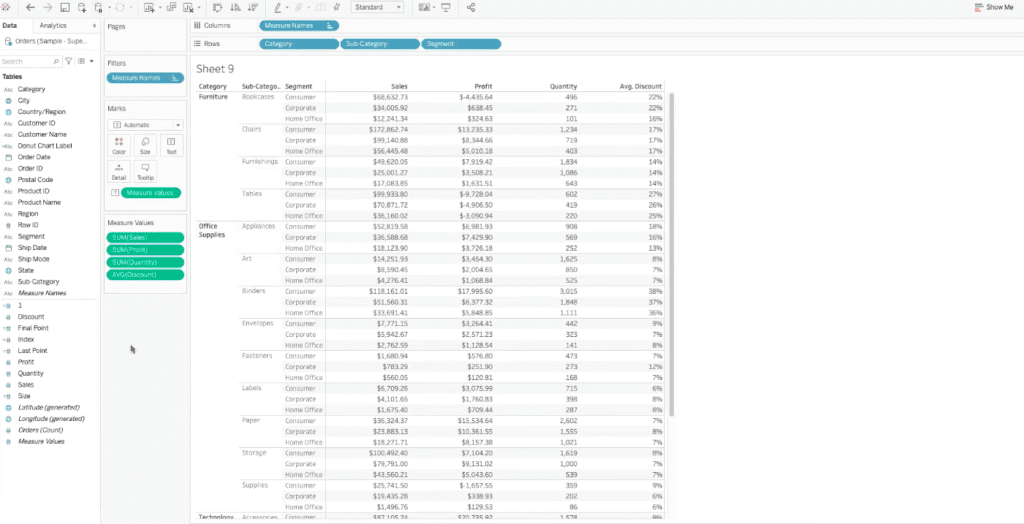The width and height of the screenshot is (1024, 524).
Task: Click the Tooltip marks card button
Action: pos(145,171)
